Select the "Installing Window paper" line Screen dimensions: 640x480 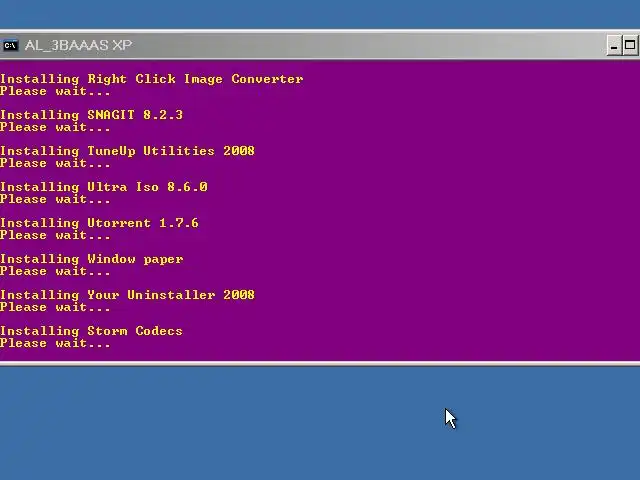point(91,259)
